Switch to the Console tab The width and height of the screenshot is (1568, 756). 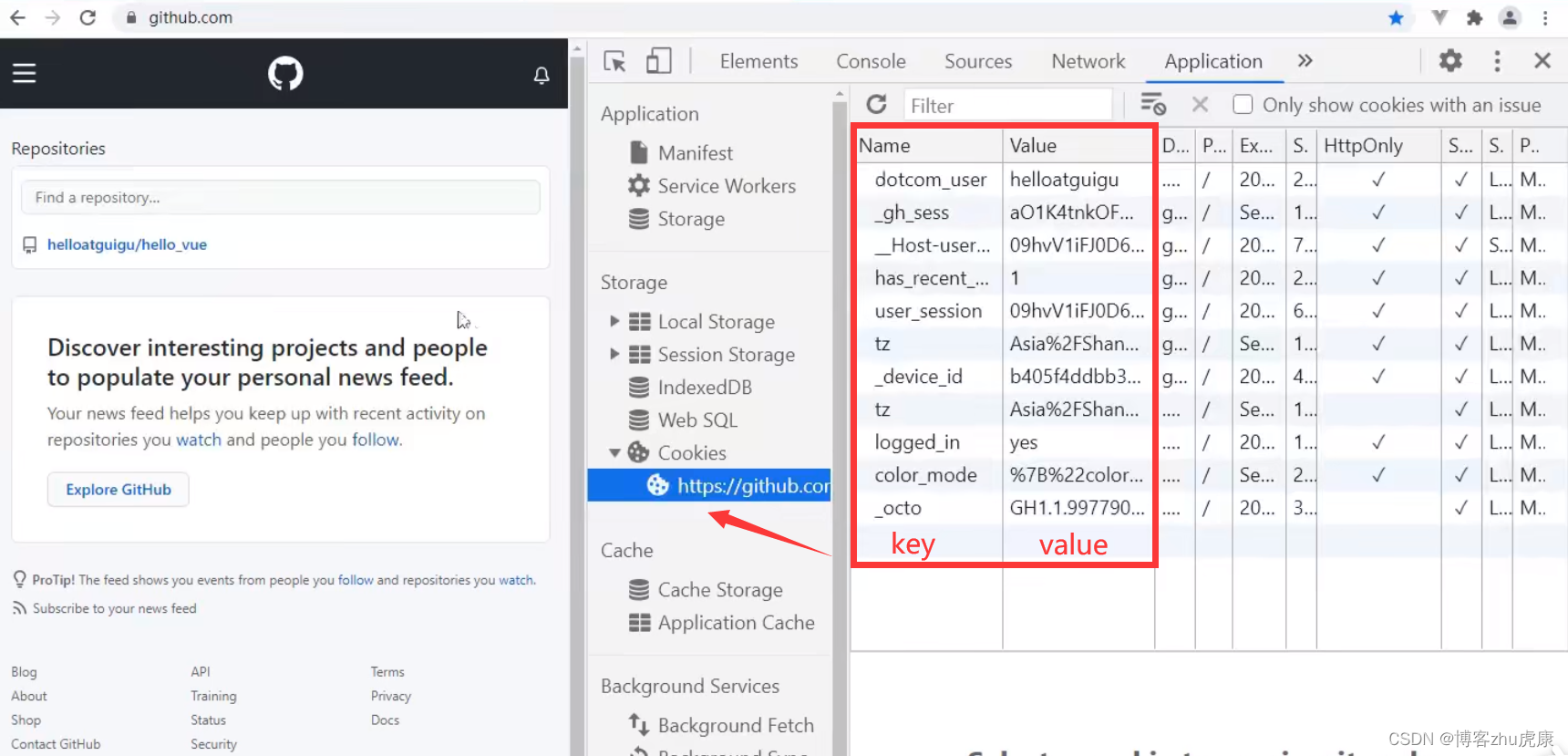[x=871, y=61]
